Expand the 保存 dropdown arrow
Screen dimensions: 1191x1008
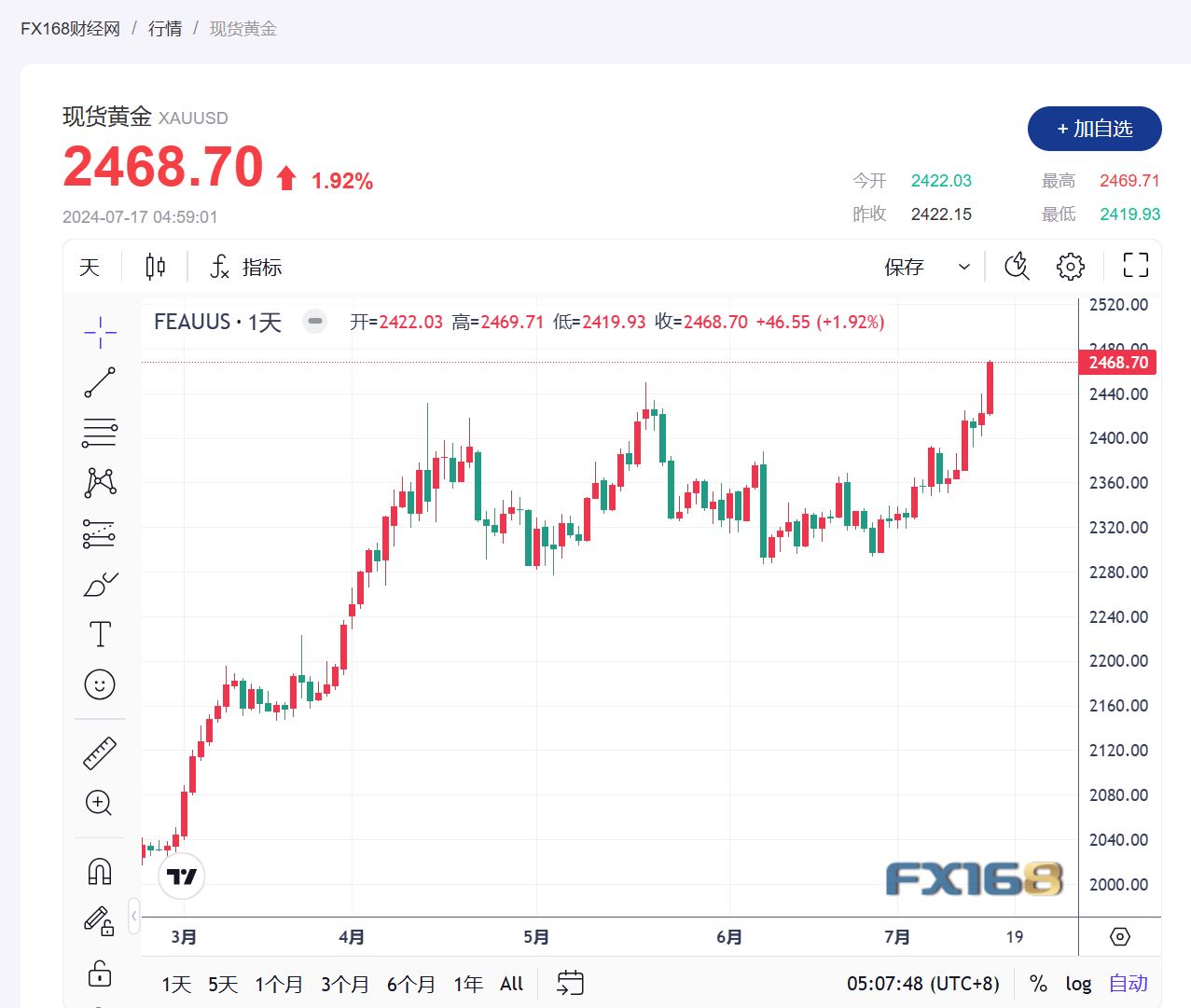coord(964,267)
